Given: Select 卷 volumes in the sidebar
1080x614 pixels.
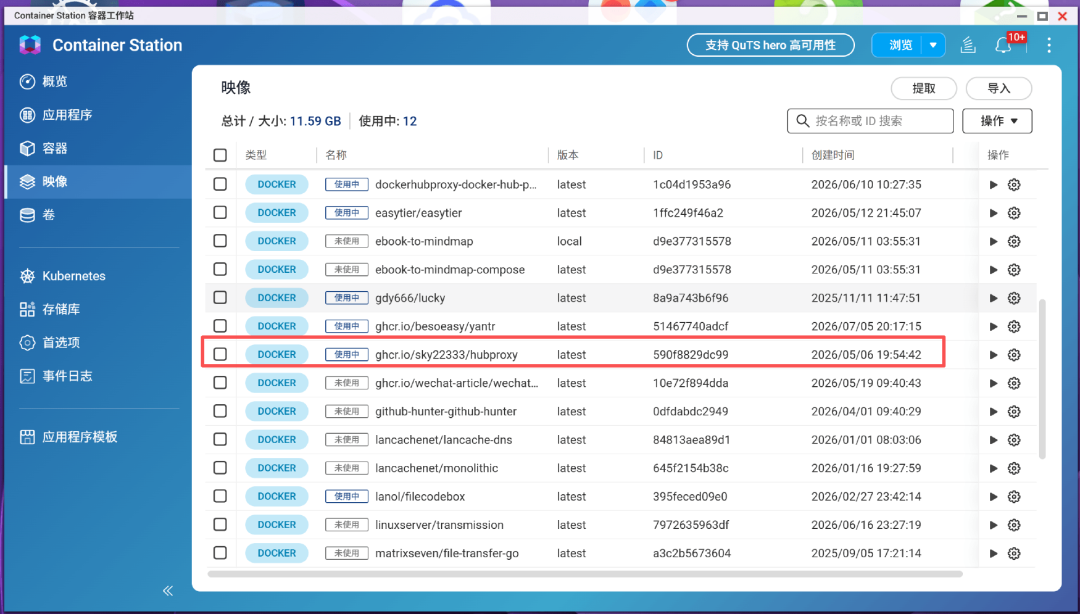Looking at the screenshot, I should pos(97,215).
